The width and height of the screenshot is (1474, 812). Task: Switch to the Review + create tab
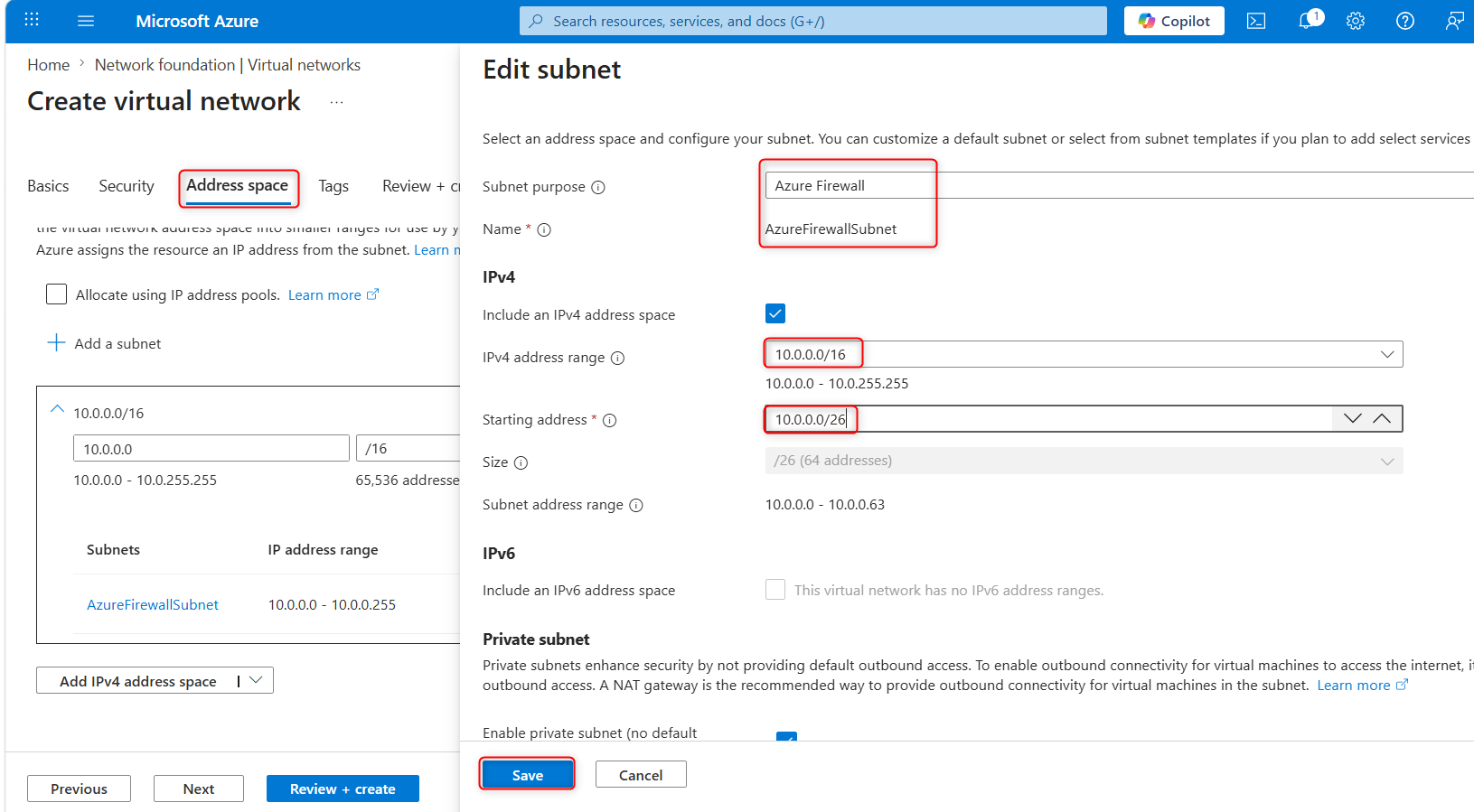(x=421, y=186)
